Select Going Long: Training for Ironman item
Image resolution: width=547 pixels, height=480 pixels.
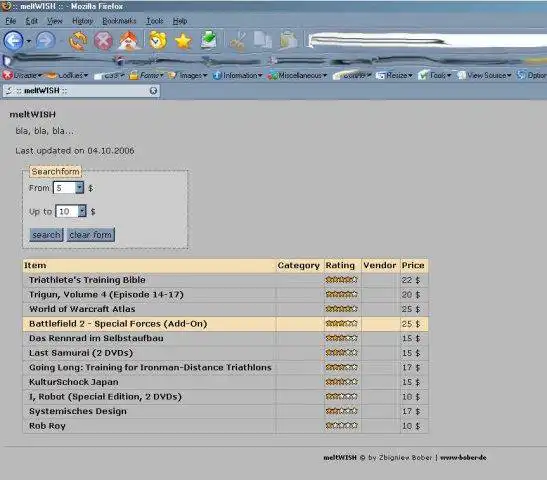150,368
